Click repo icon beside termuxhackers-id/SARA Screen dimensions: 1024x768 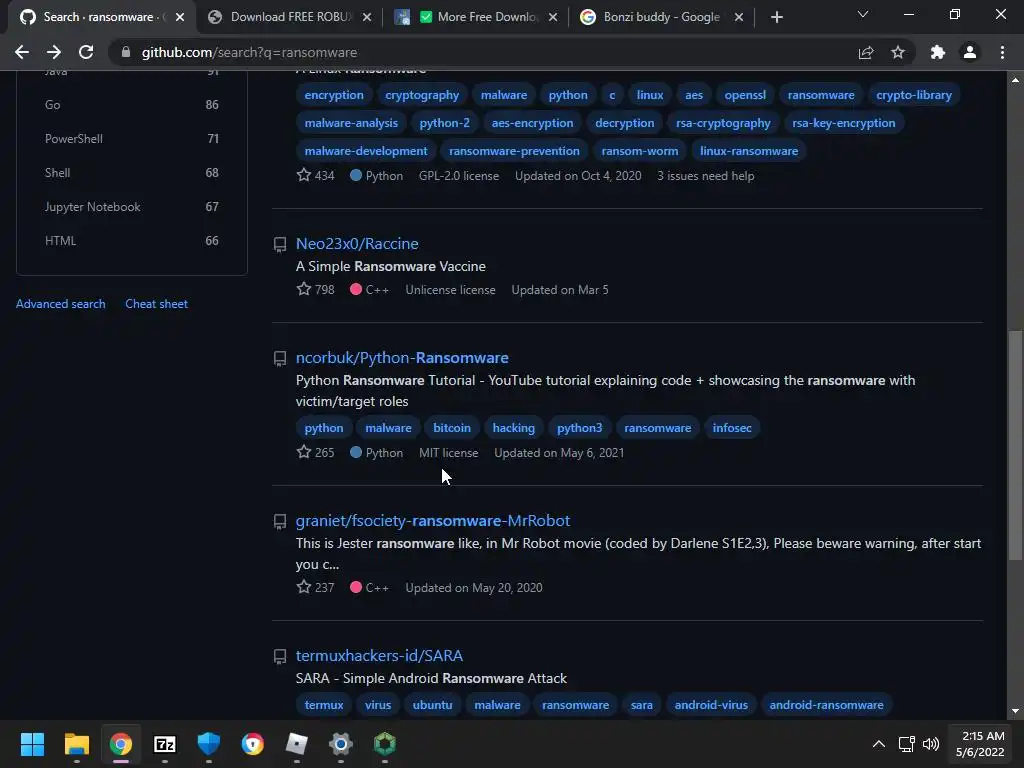280,656
